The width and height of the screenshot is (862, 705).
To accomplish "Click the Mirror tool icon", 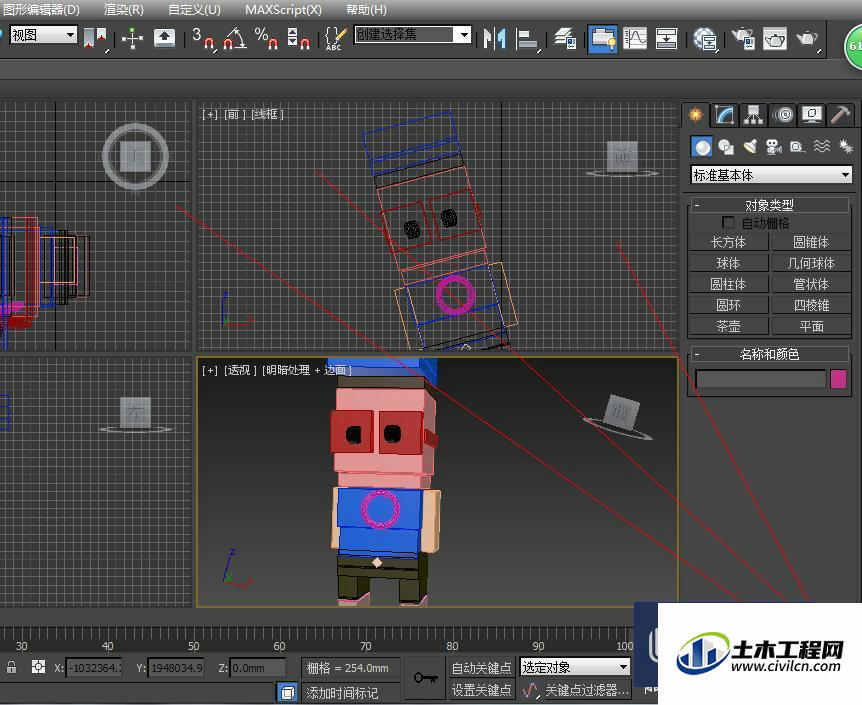I will [x=494, y=38].
